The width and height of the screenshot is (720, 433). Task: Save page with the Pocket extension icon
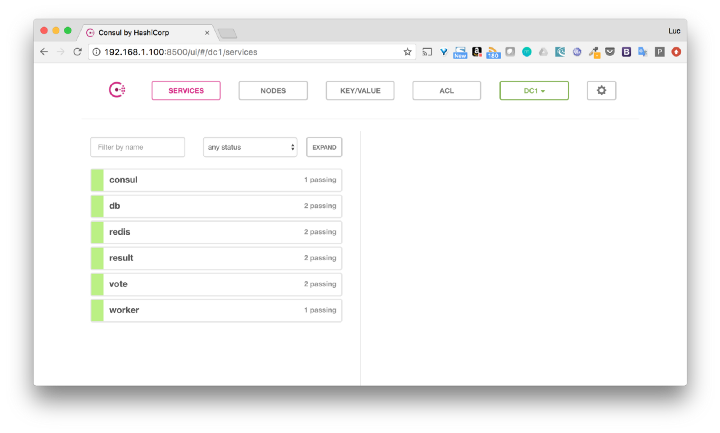610,52
